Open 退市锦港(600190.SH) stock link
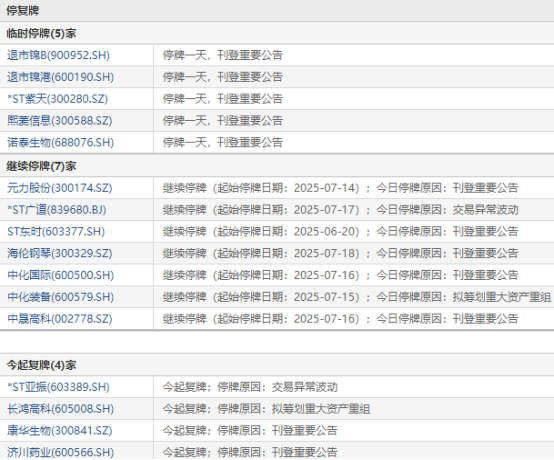Viewport: 554px width, 460px height. click(60, 77)
